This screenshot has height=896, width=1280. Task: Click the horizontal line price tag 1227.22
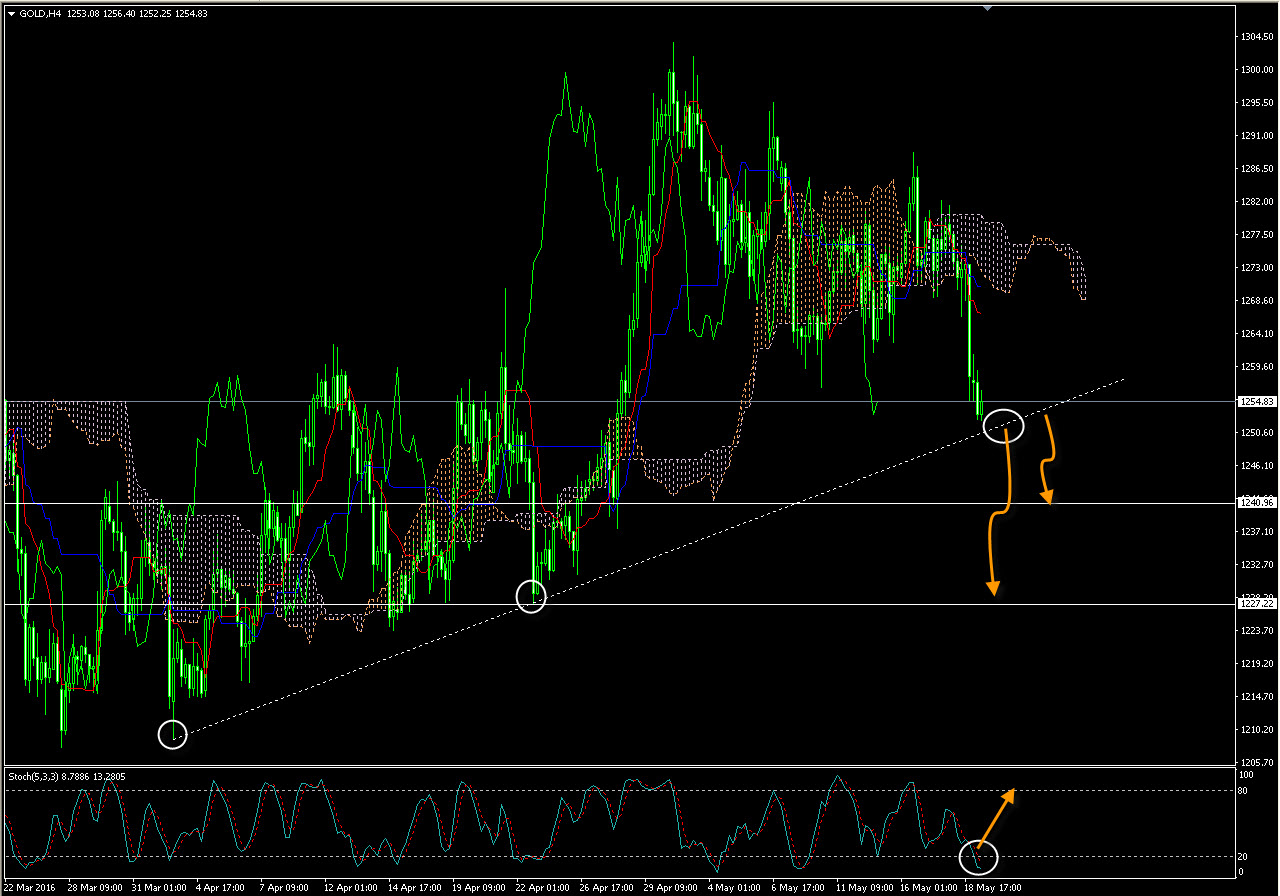[x=1256, y=604]
